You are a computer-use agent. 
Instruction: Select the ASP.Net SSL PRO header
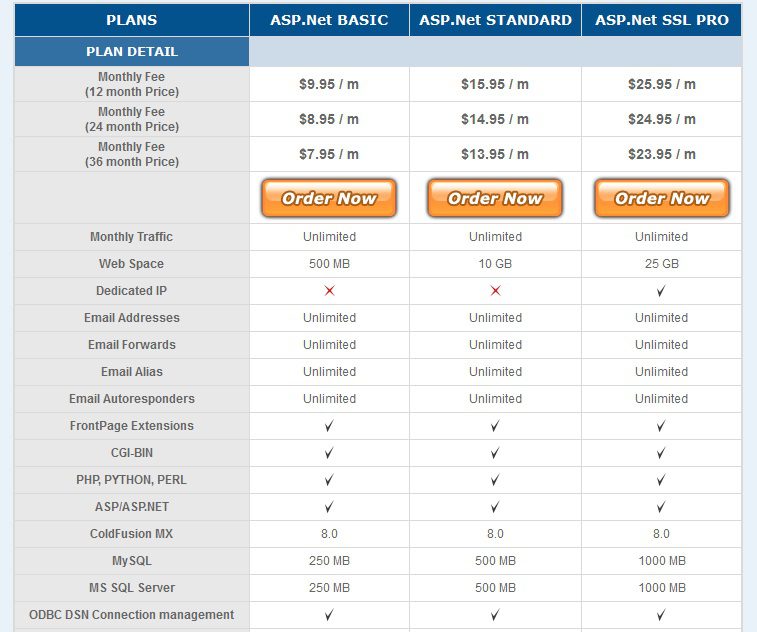coord(661,20)
